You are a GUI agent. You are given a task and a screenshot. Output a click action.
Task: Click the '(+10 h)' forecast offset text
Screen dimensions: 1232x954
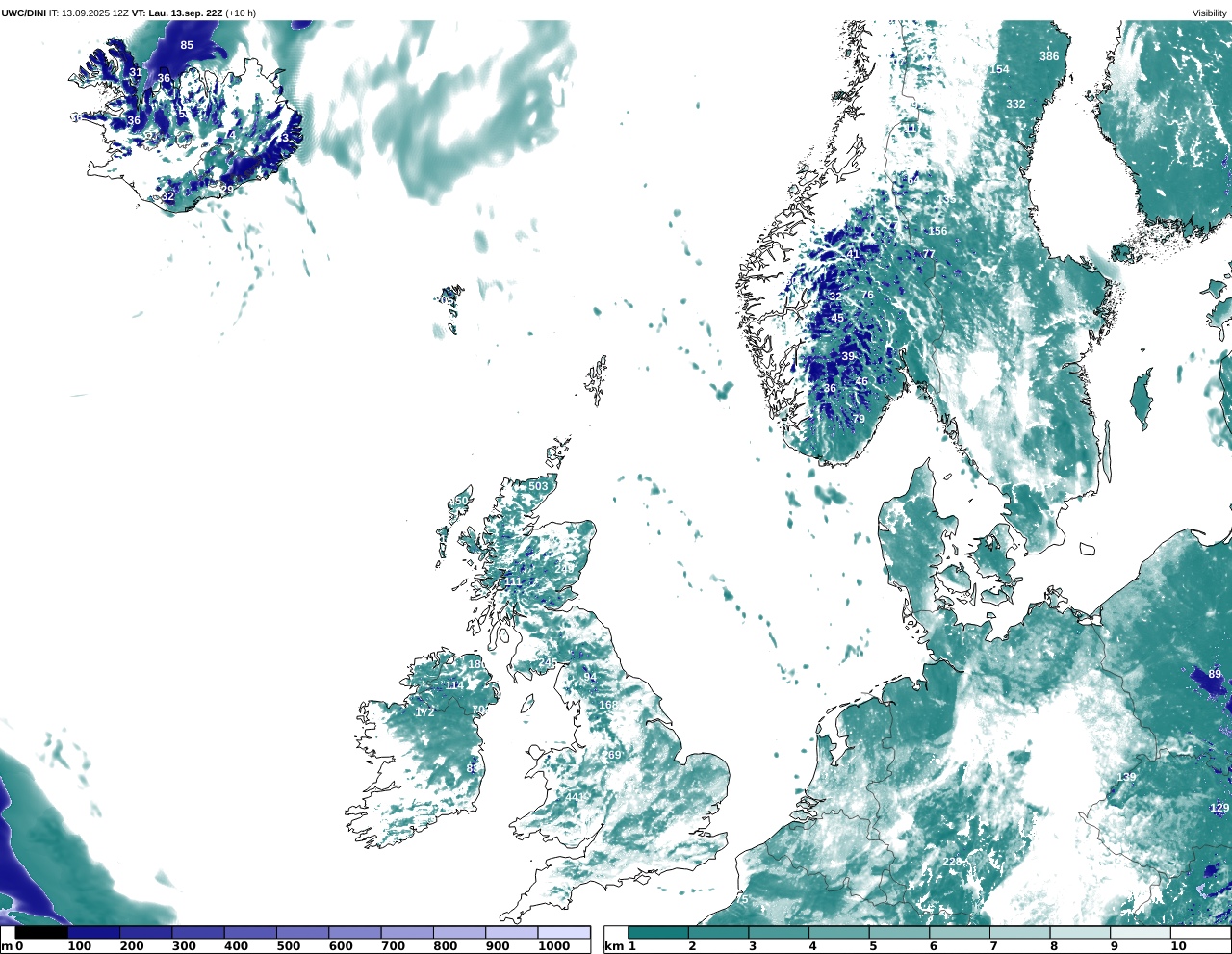[x=241, y=13]
